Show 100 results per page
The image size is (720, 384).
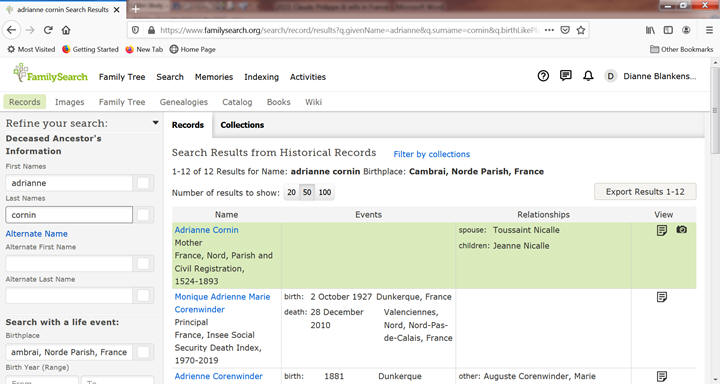325,192
